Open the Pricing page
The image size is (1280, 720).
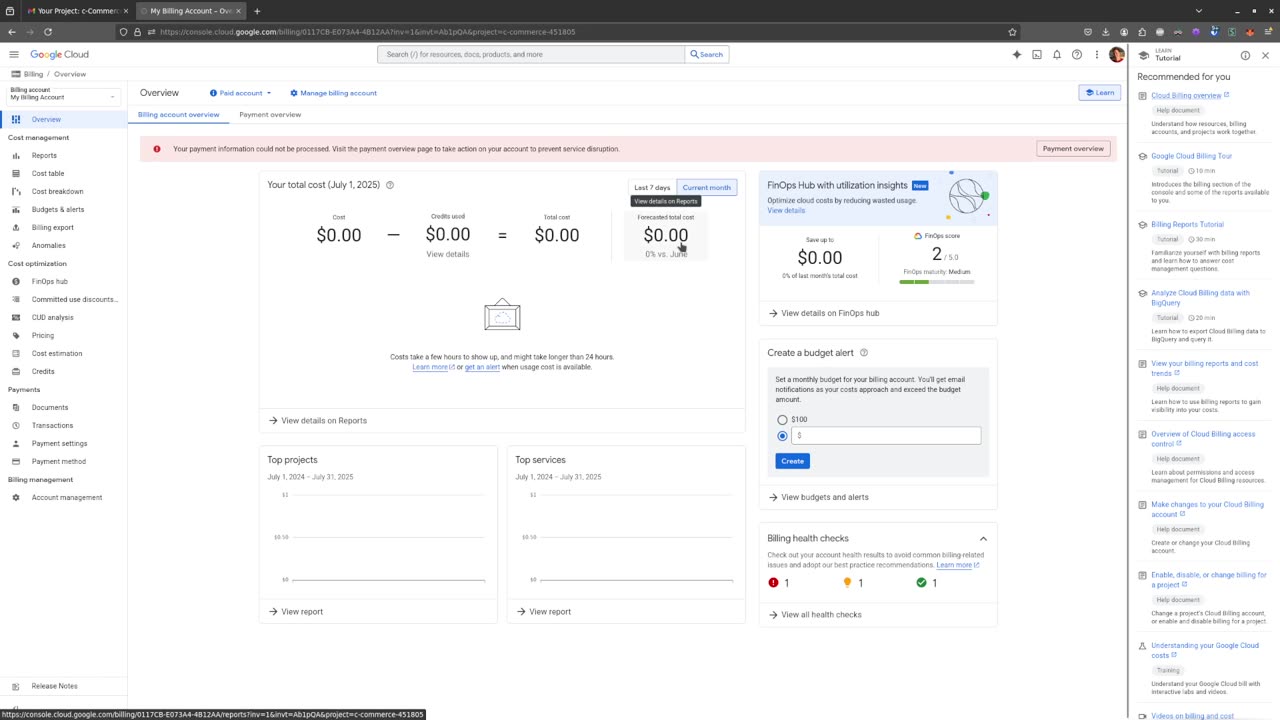(x=43, y=335)
